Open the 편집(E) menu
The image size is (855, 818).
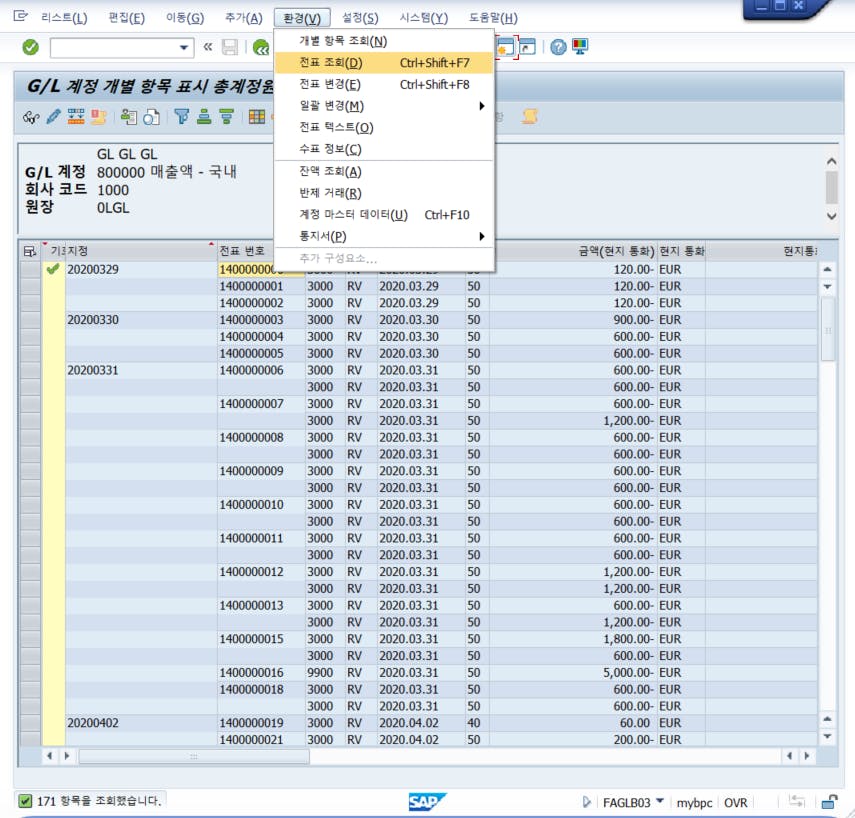127,18
